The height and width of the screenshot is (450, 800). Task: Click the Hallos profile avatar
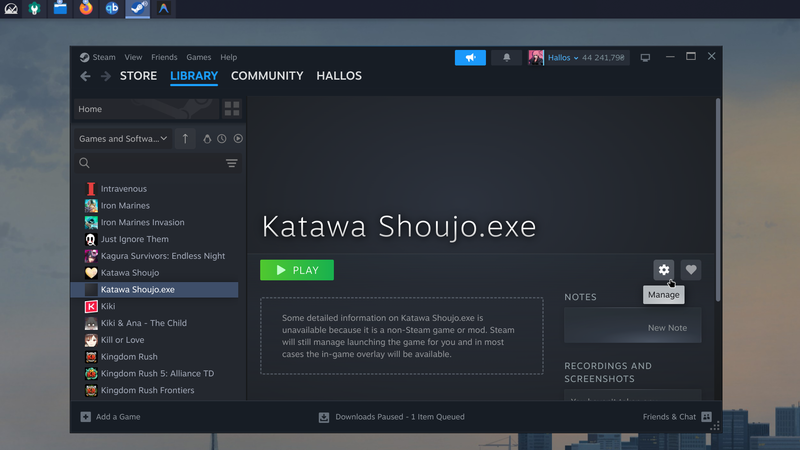click(536, 58)
